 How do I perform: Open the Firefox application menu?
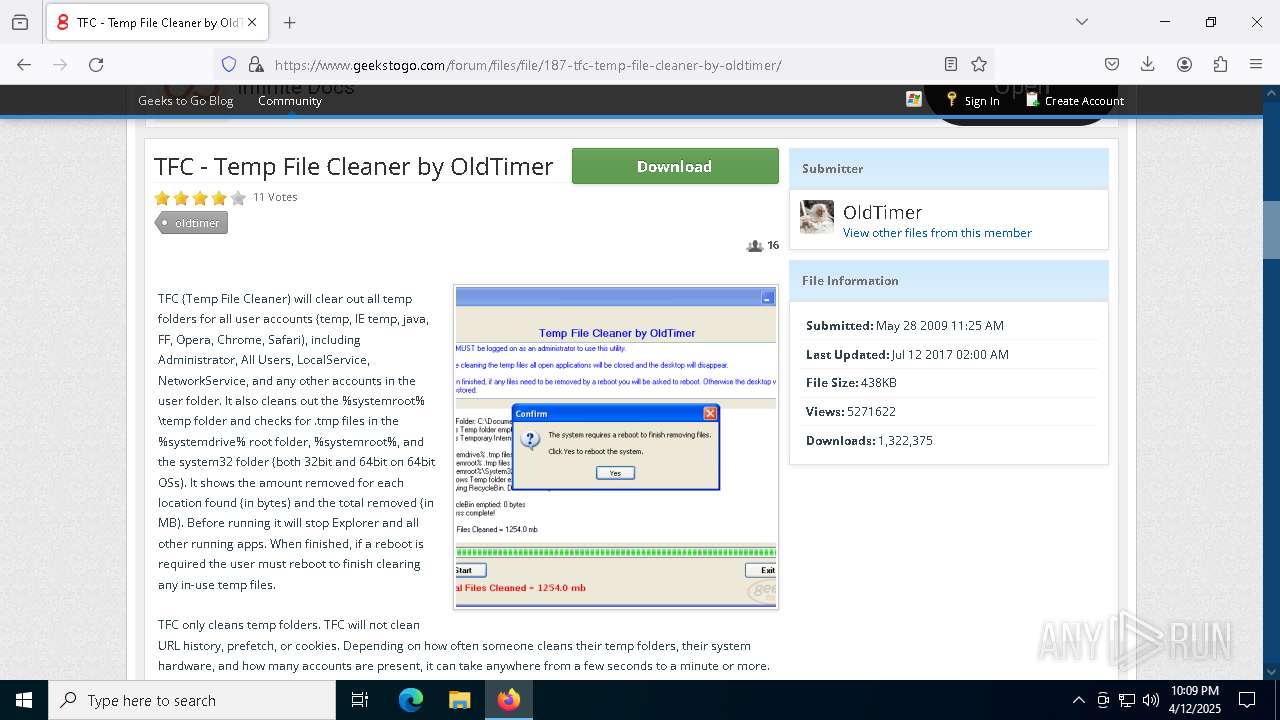(1256, 64)
